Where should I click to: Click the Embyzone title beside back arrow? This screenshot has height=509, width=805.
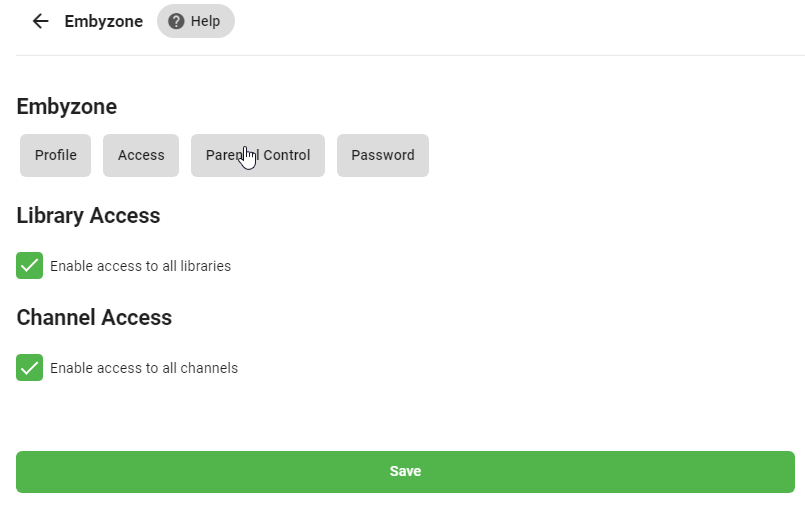point(104,21)
